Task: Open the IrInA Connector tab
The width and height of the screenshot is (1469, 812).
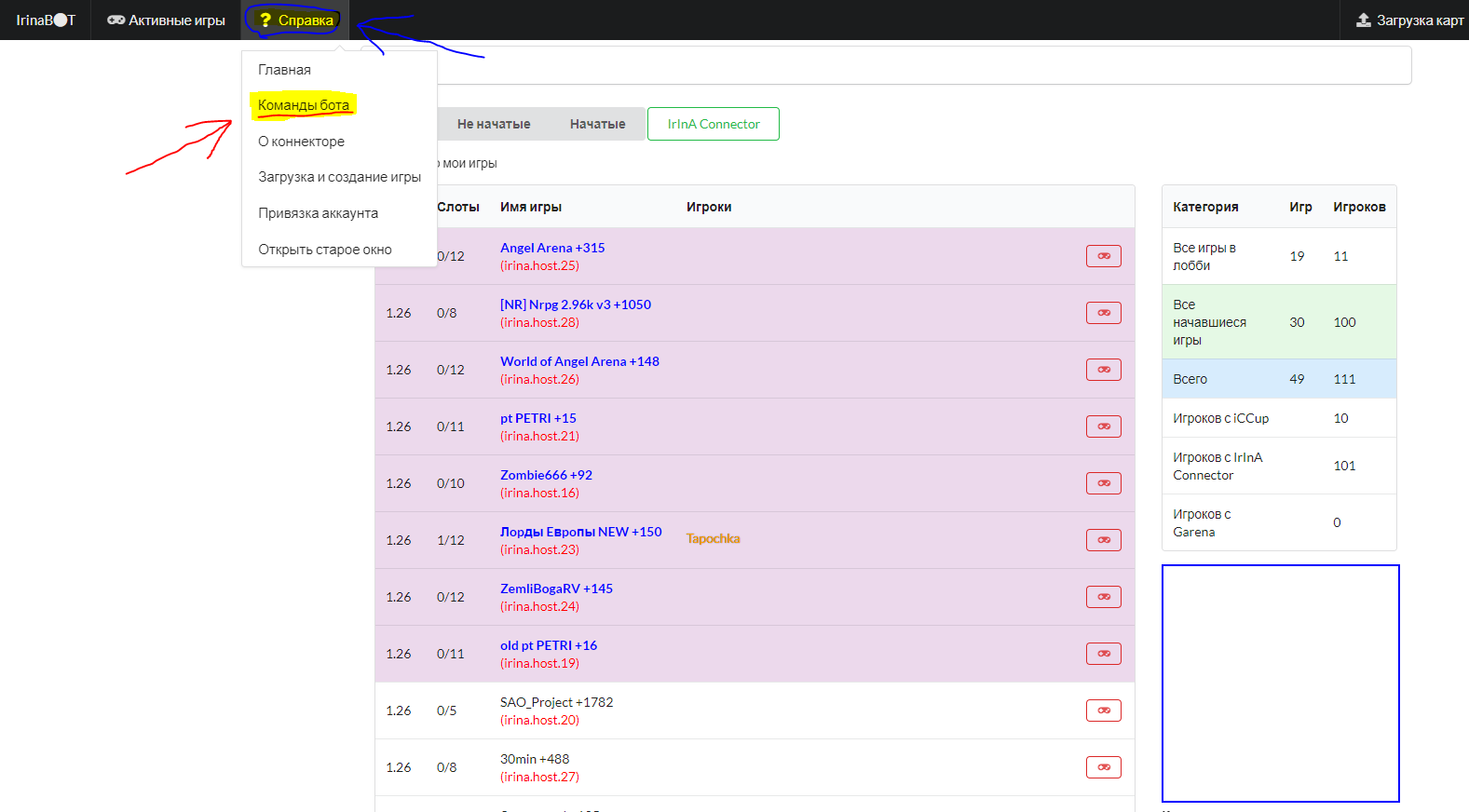Action: tap(714, 124)
